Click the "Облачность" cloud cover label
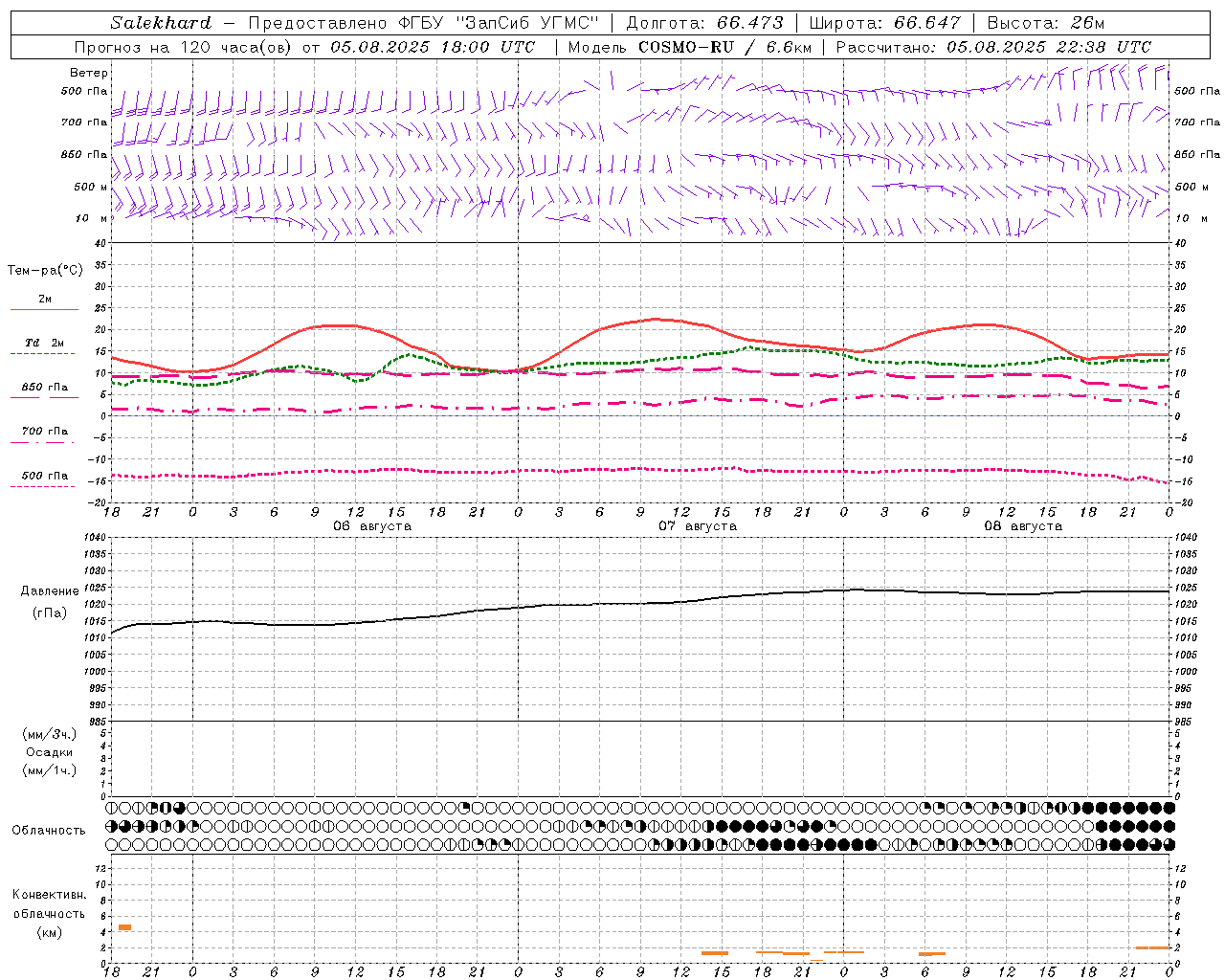 (49, 830)
